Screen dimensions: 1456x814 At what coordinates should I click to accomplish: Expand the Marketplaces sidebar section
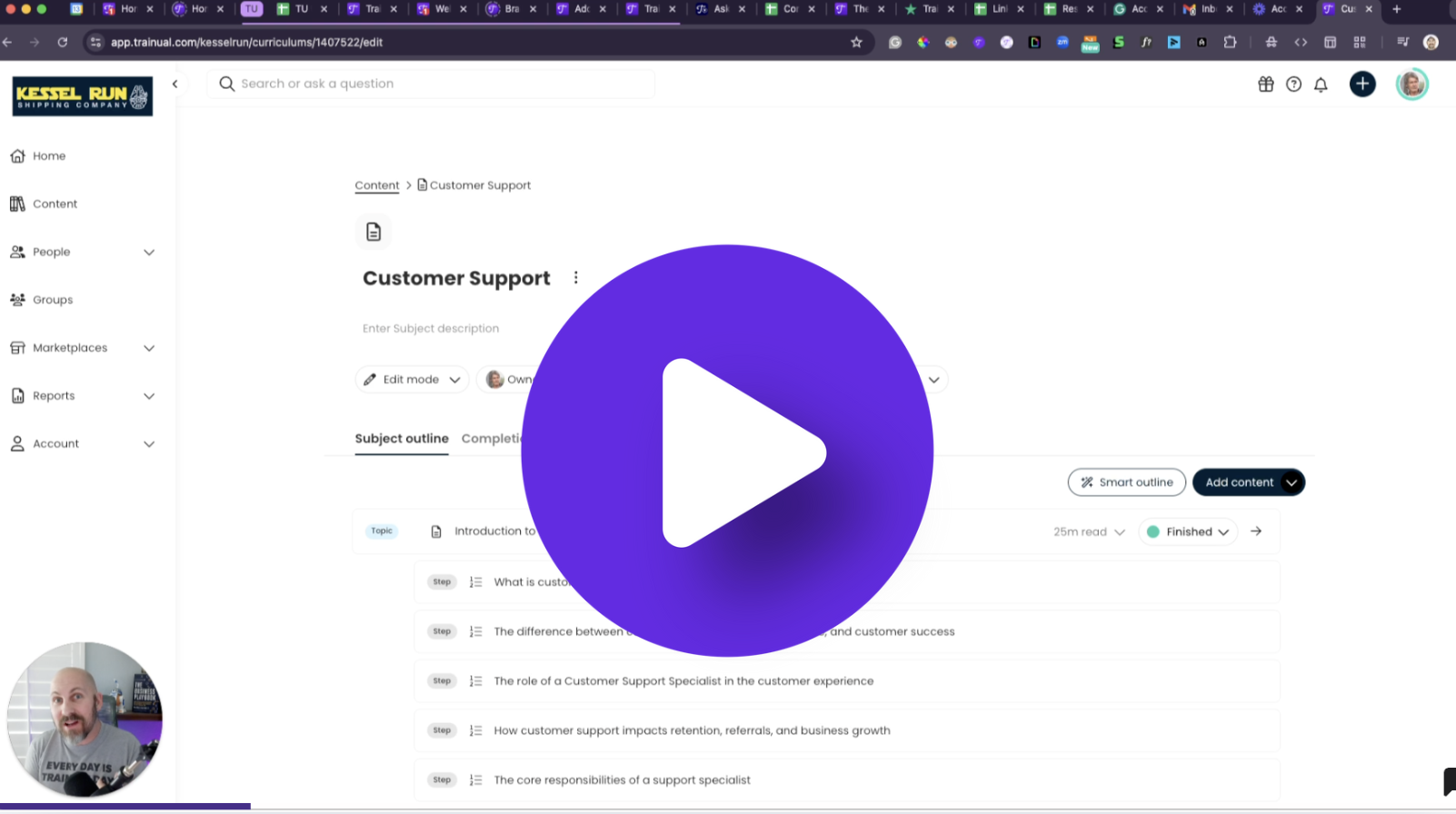point(149,348)
